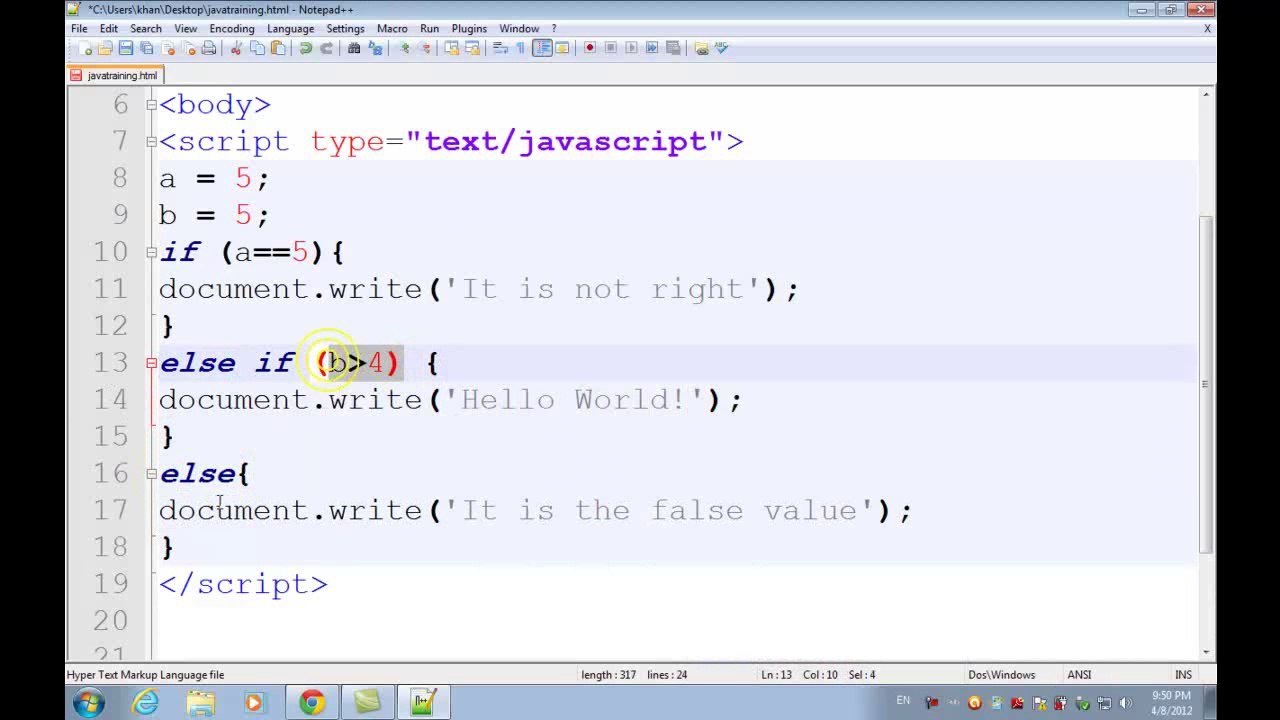Open the Macro menu

[392, 29]
